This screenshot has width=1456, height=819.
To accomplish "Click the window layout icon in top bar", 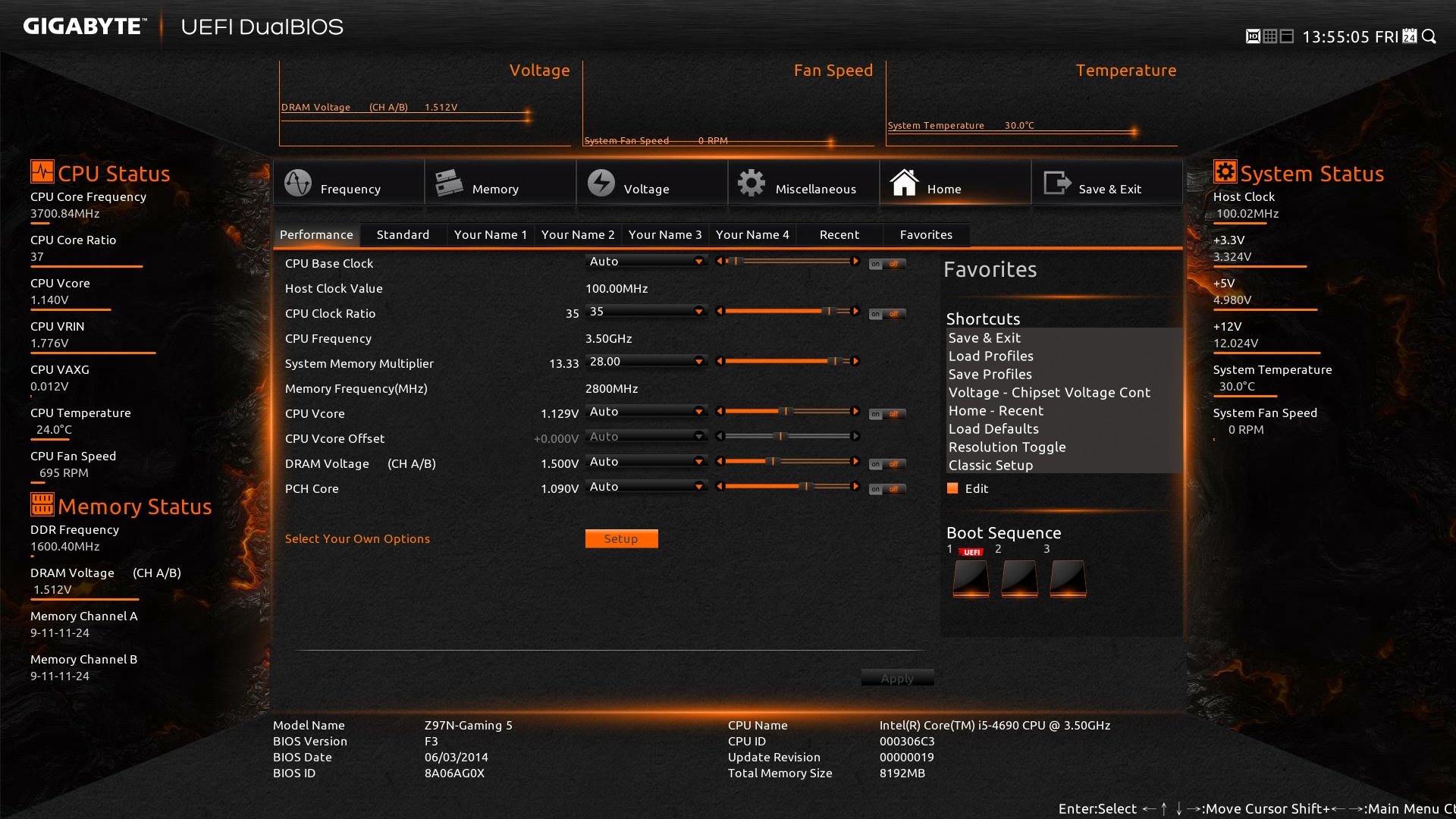I will pos(1287,36).
